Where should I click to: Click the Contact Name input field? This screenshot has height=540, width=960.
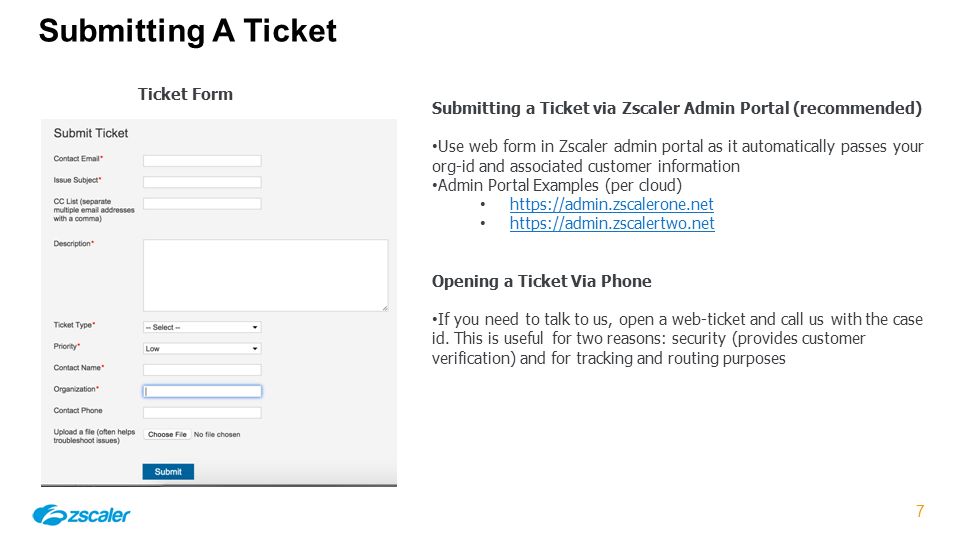tap(202, 370)
